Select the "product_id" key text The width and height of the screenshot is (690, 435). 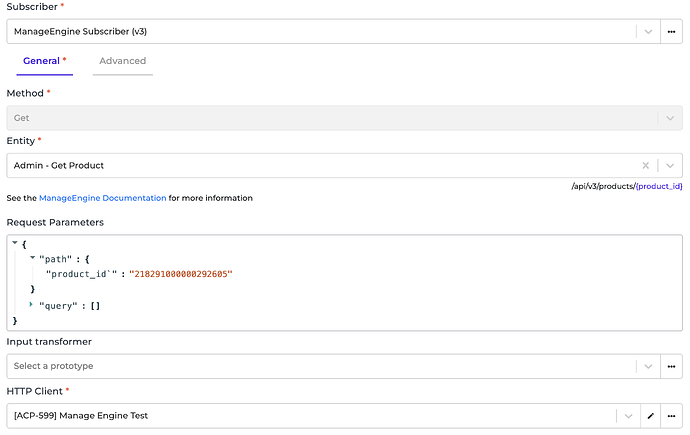click(81, 274)
